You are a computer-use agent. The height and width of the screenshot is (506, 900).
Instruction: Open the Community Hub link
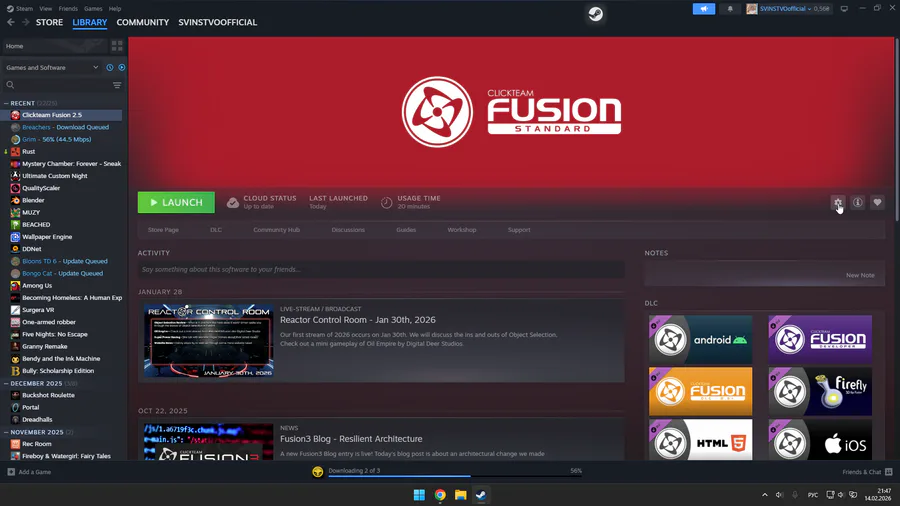point(276,229)
